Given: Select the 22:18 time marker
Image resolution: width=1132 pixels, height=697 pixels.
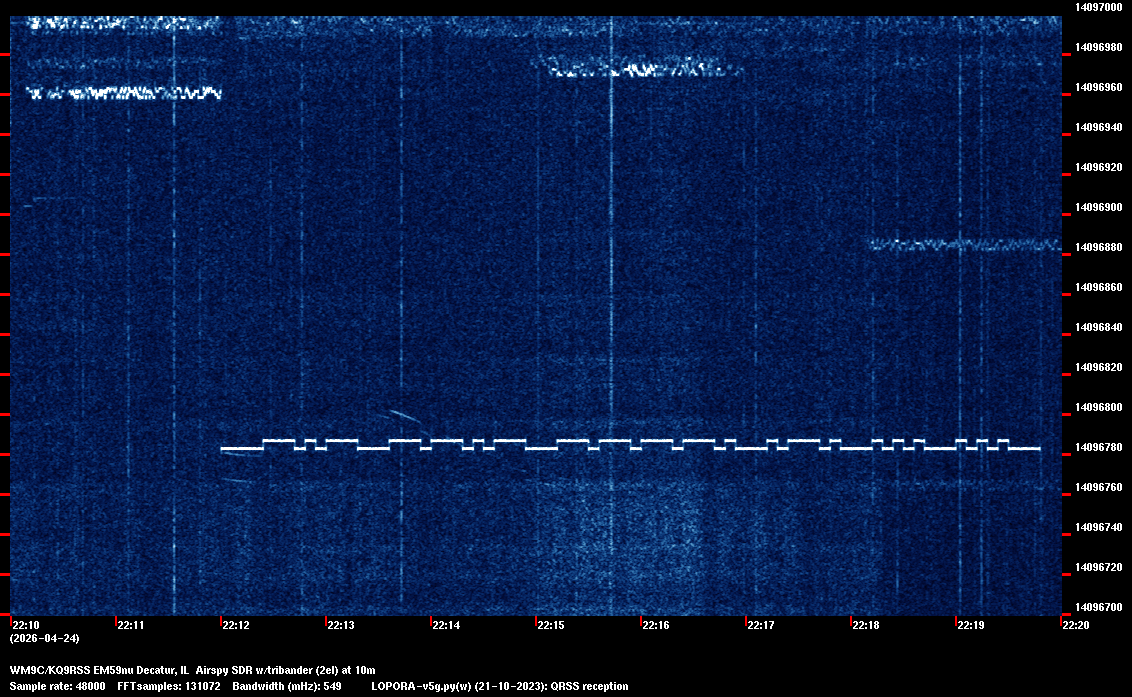Looking at the screenshot, I should coord(866,626).
